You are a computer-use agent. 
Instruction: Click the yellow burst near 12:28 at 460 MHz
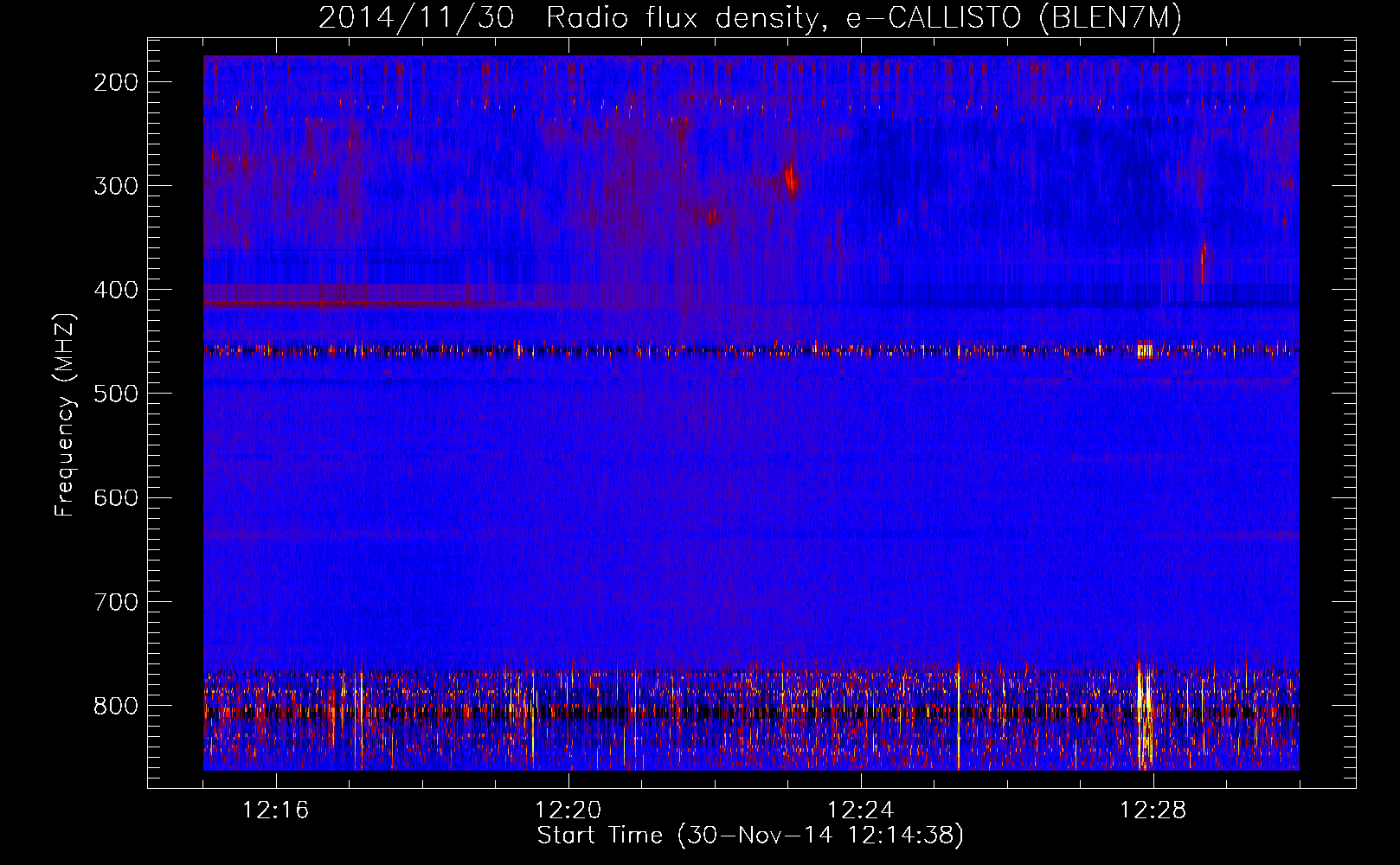tap(1146, 349)
